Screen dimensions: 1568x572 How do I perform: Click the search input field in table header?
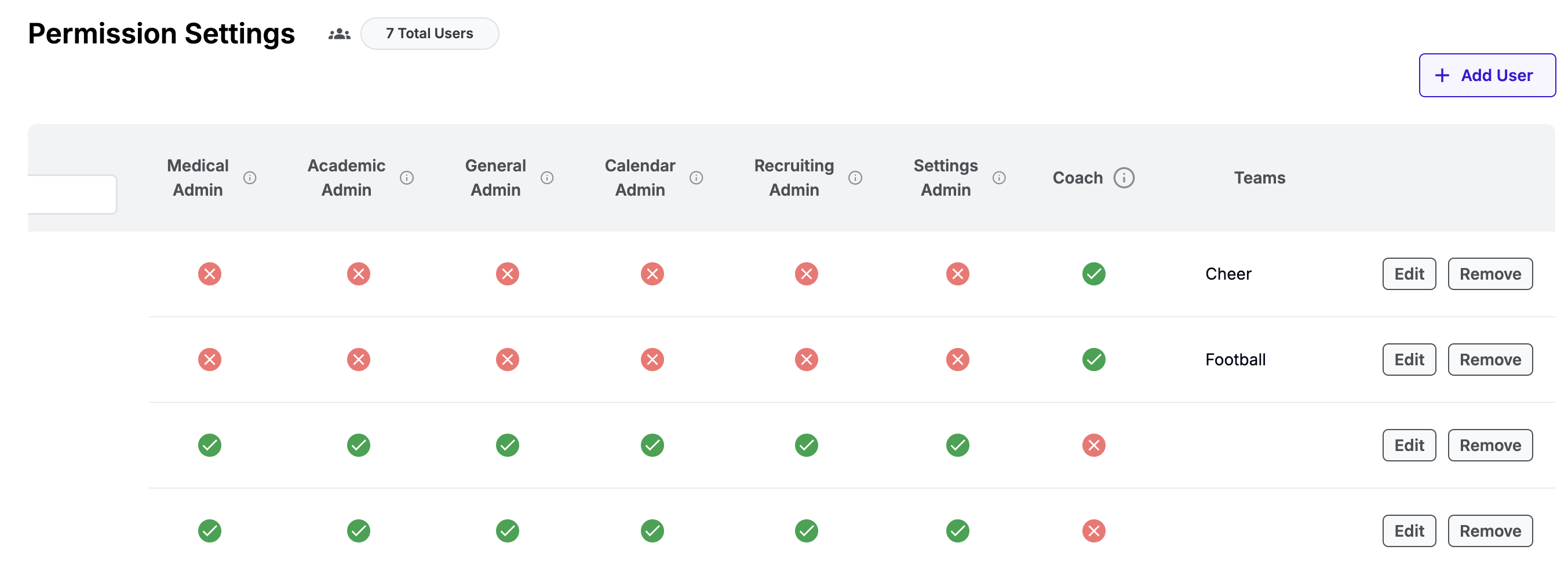coord(72,195)
